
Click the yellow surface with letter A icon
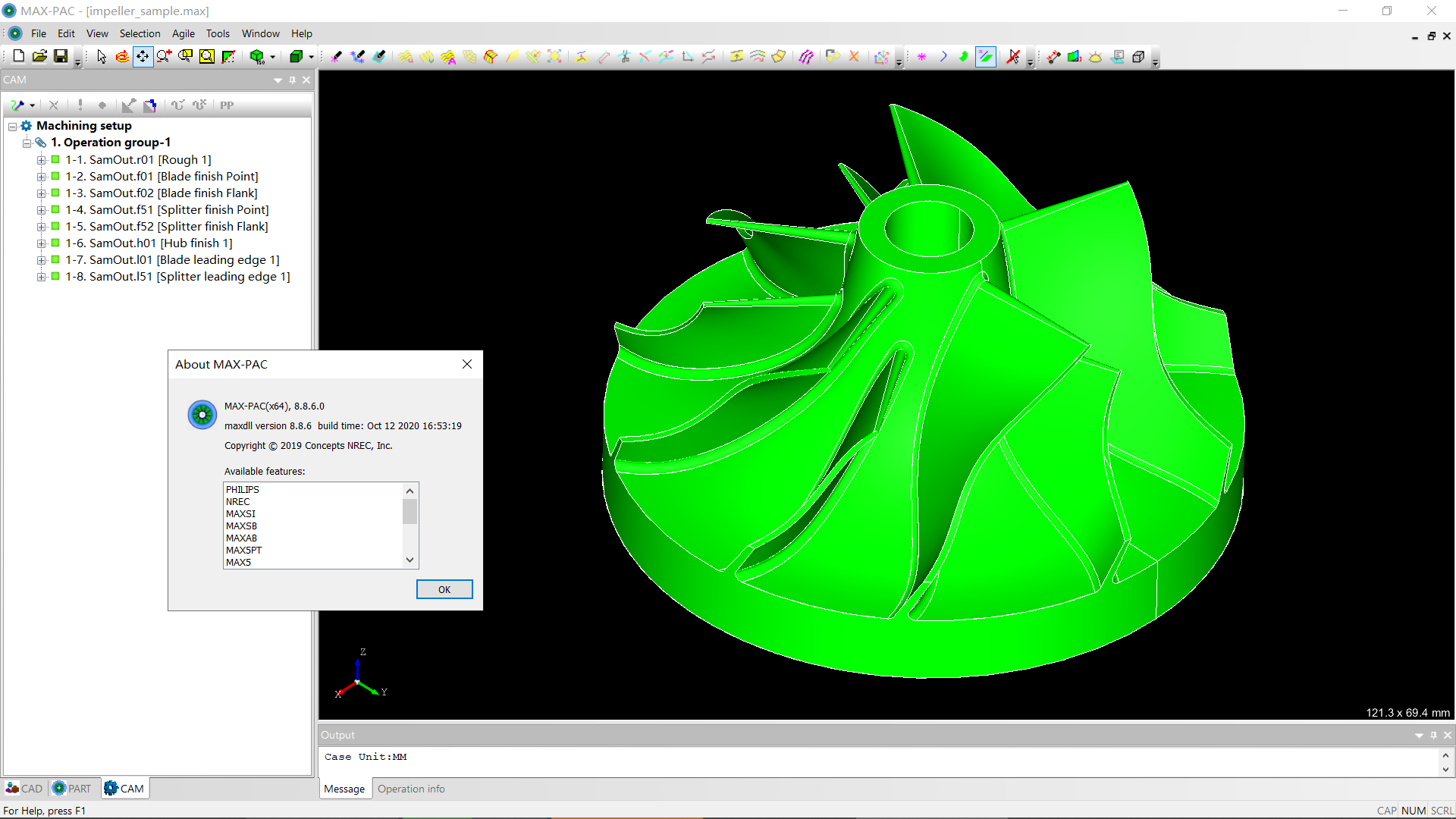(x=448, y=57)
